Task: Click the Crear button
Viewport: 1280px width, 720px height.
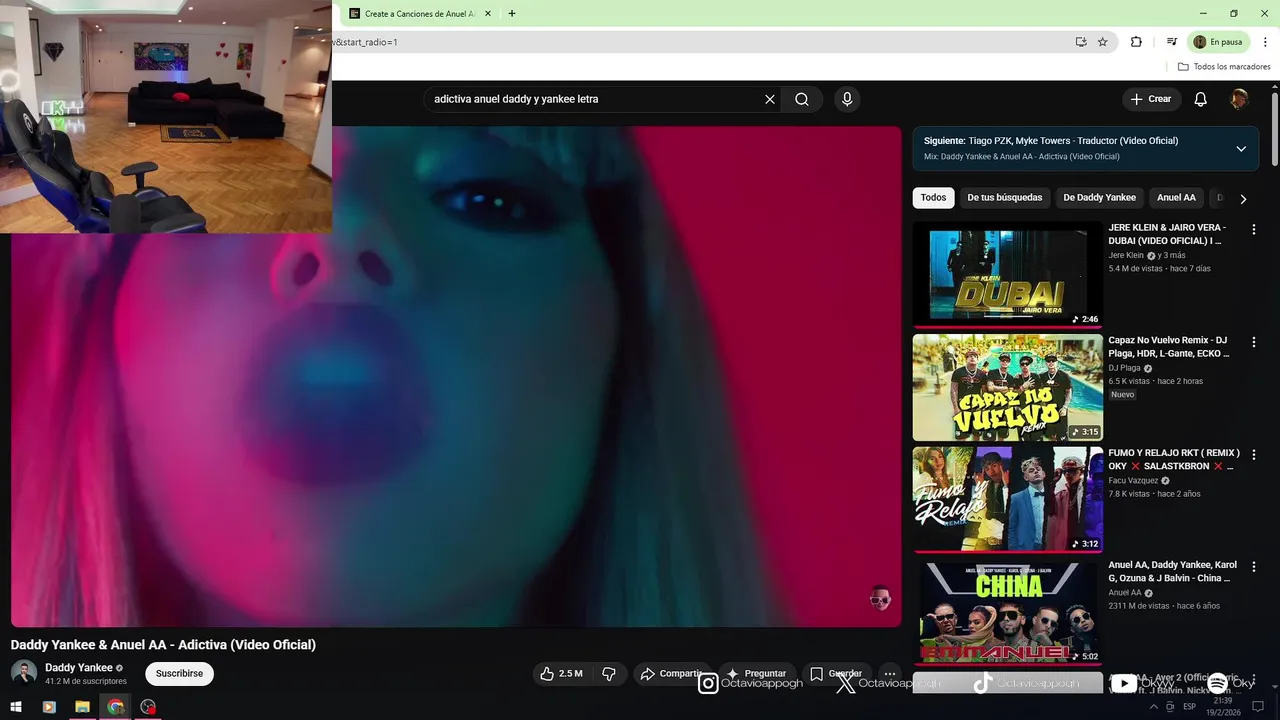Action: point(1151,99)
